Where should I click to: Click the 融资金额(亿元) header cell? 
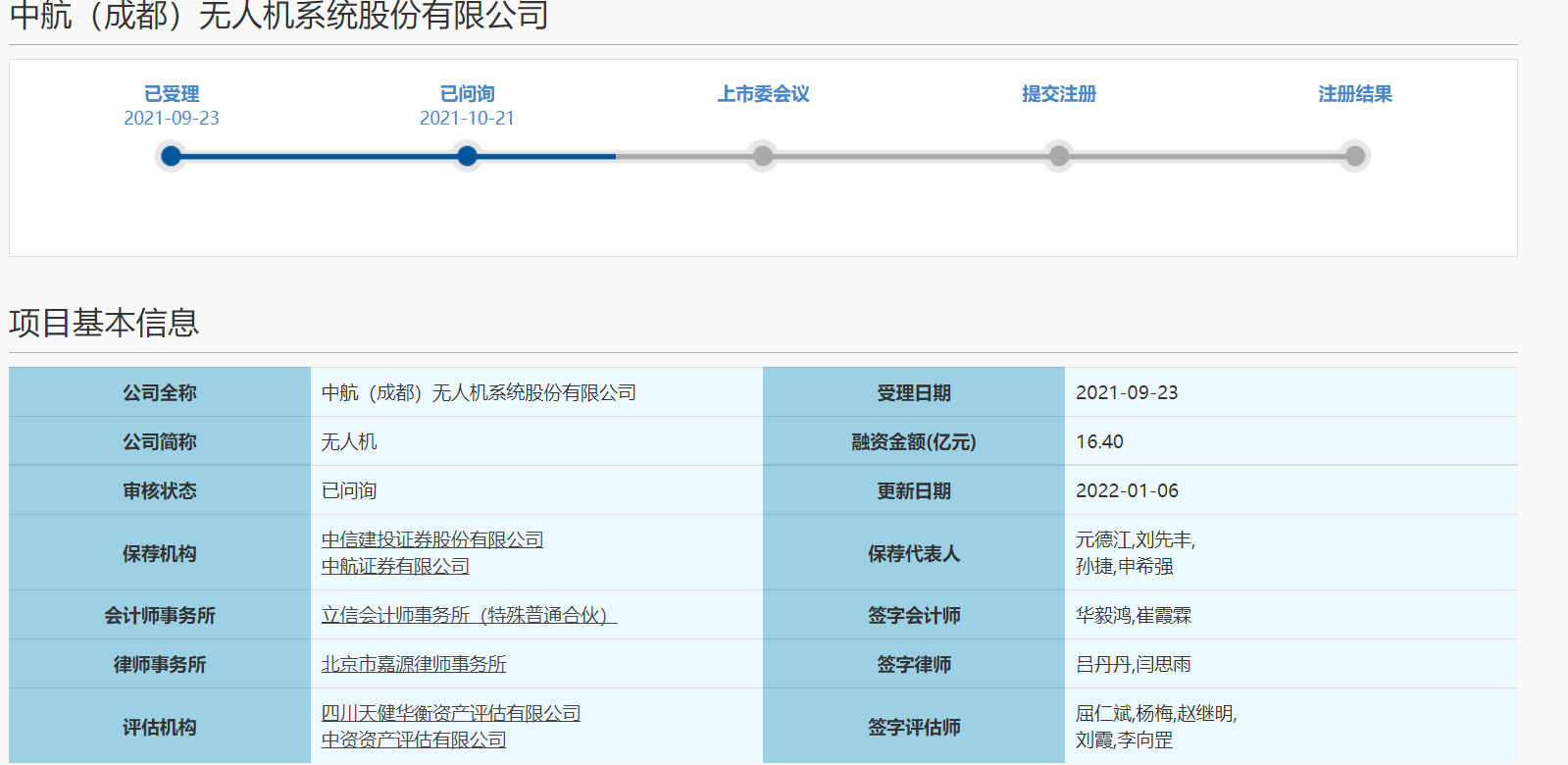coord(914,441)
